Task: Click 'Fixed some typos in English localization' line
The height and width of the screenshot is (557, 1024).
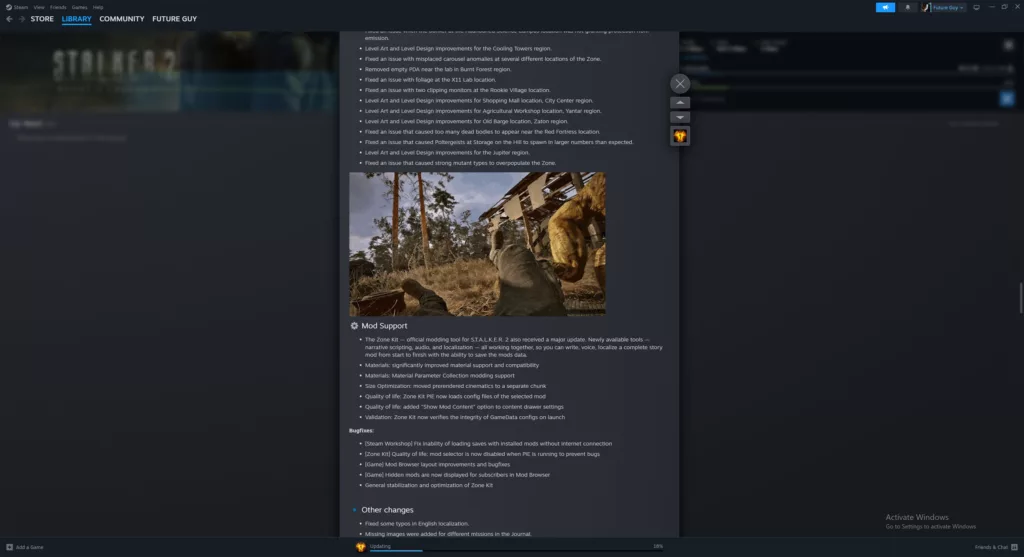Action: point(417,524)
